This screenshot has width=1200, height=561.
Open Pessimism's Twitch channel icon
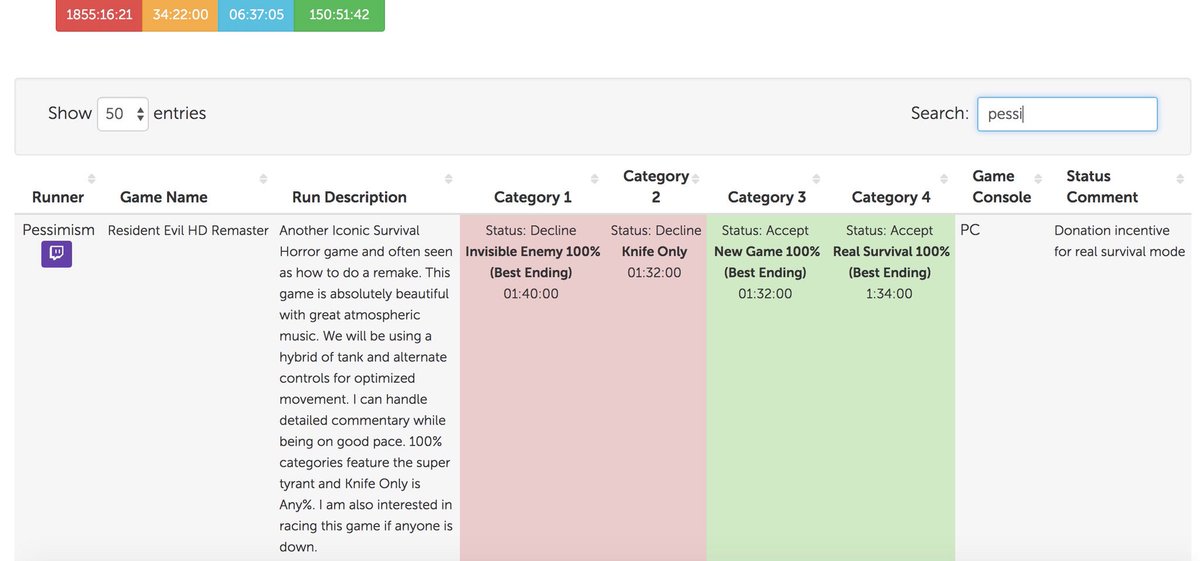click(x=56, y=254)
